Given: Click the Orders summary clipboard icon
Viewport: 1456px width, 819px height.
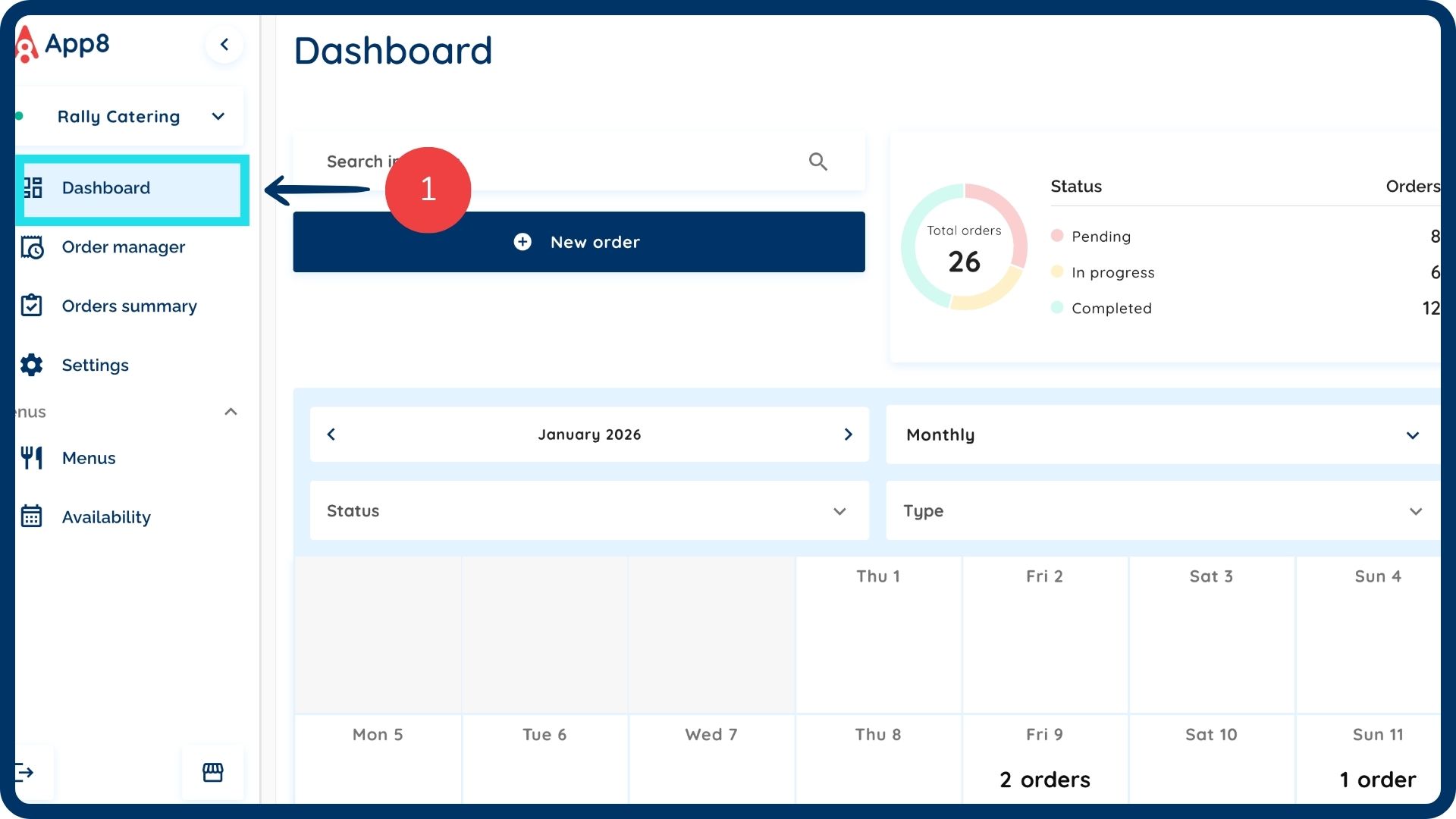Looking at the screenshot, I should pyautogui.click(x=32, y=306).
